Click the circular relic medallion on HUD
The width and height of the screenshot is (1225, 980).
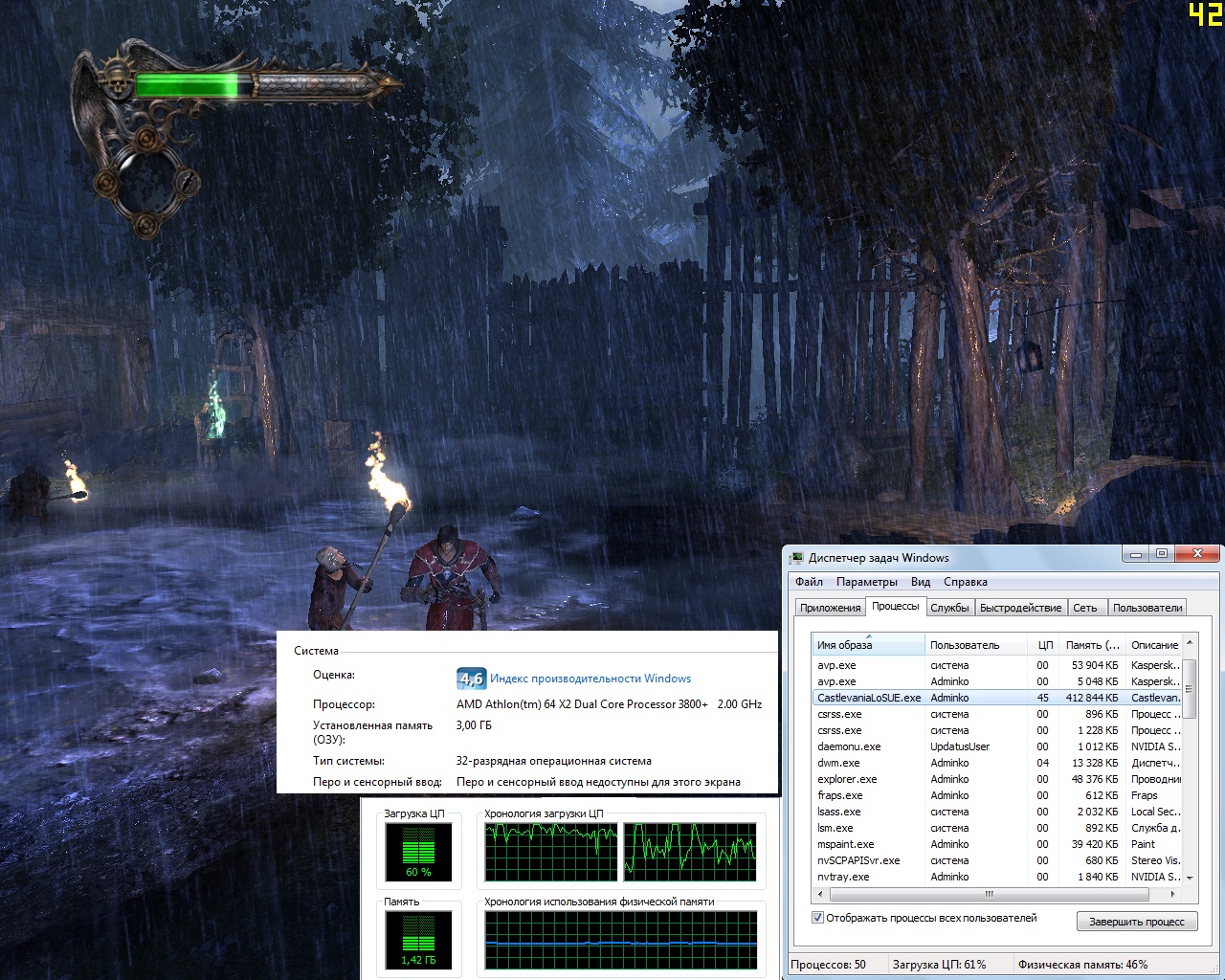[x=146, y=182]
